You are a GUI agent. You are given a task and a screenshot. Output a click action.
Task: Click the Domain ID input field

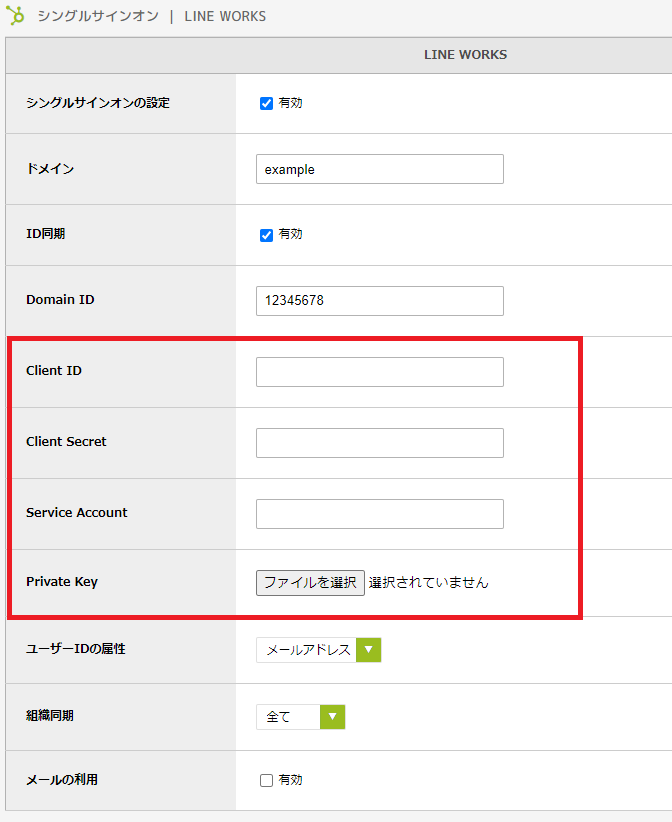[380, 301]
